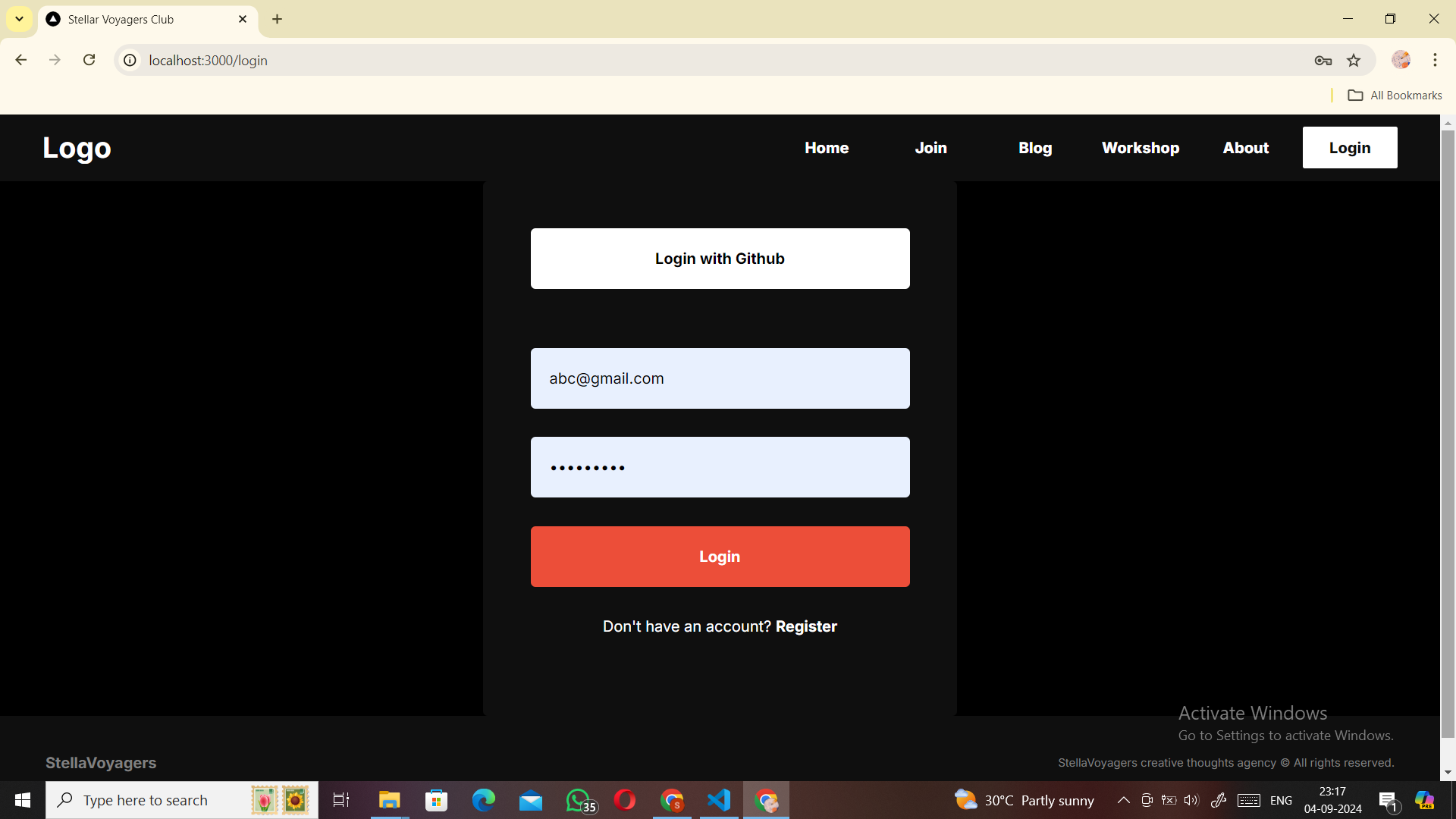The width and height of the screenshot is (1456, 819).
Task: Open the Blog nav link
Action: (x=1035, y=148)
